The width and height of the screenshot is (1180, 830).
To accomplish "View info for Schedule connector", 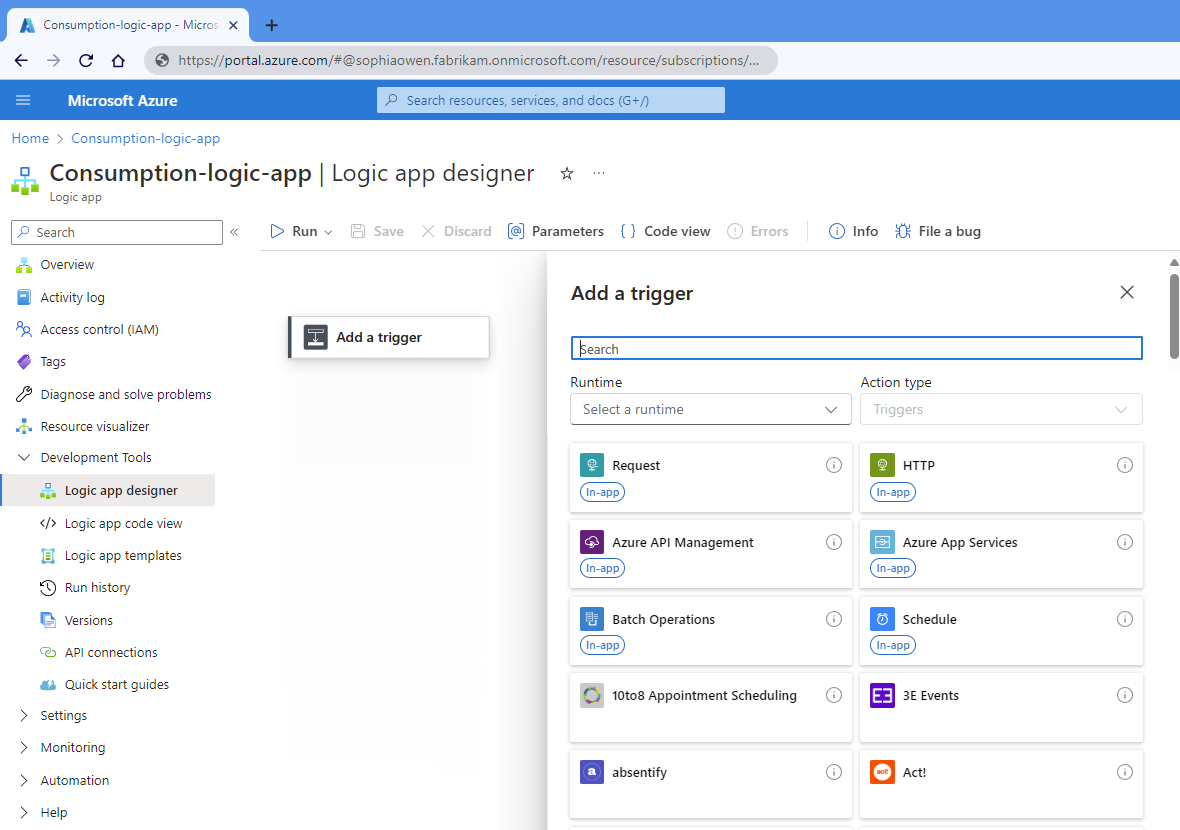I will [1124, 619].
